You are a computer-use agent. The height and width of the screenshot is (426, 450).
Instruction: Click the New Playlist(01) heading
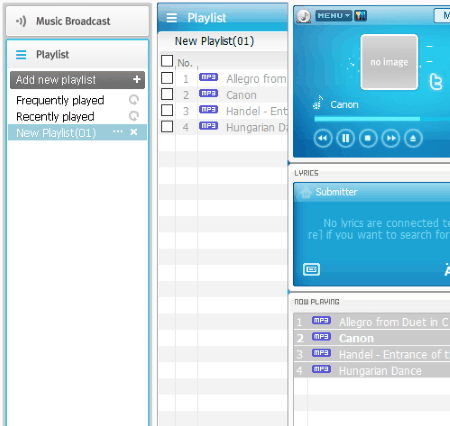coord(214,41)
